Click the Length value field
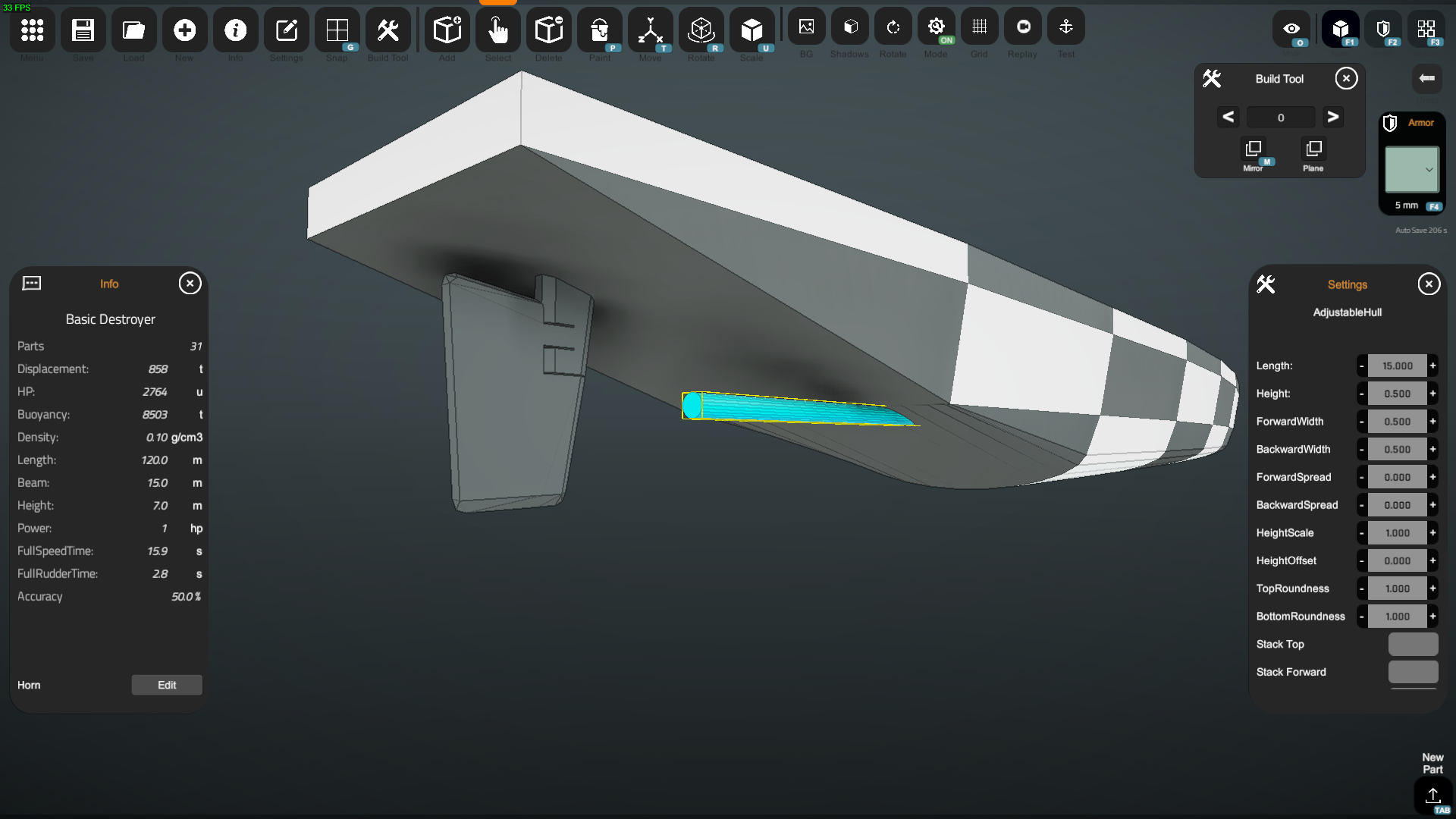 [1397, 366]
